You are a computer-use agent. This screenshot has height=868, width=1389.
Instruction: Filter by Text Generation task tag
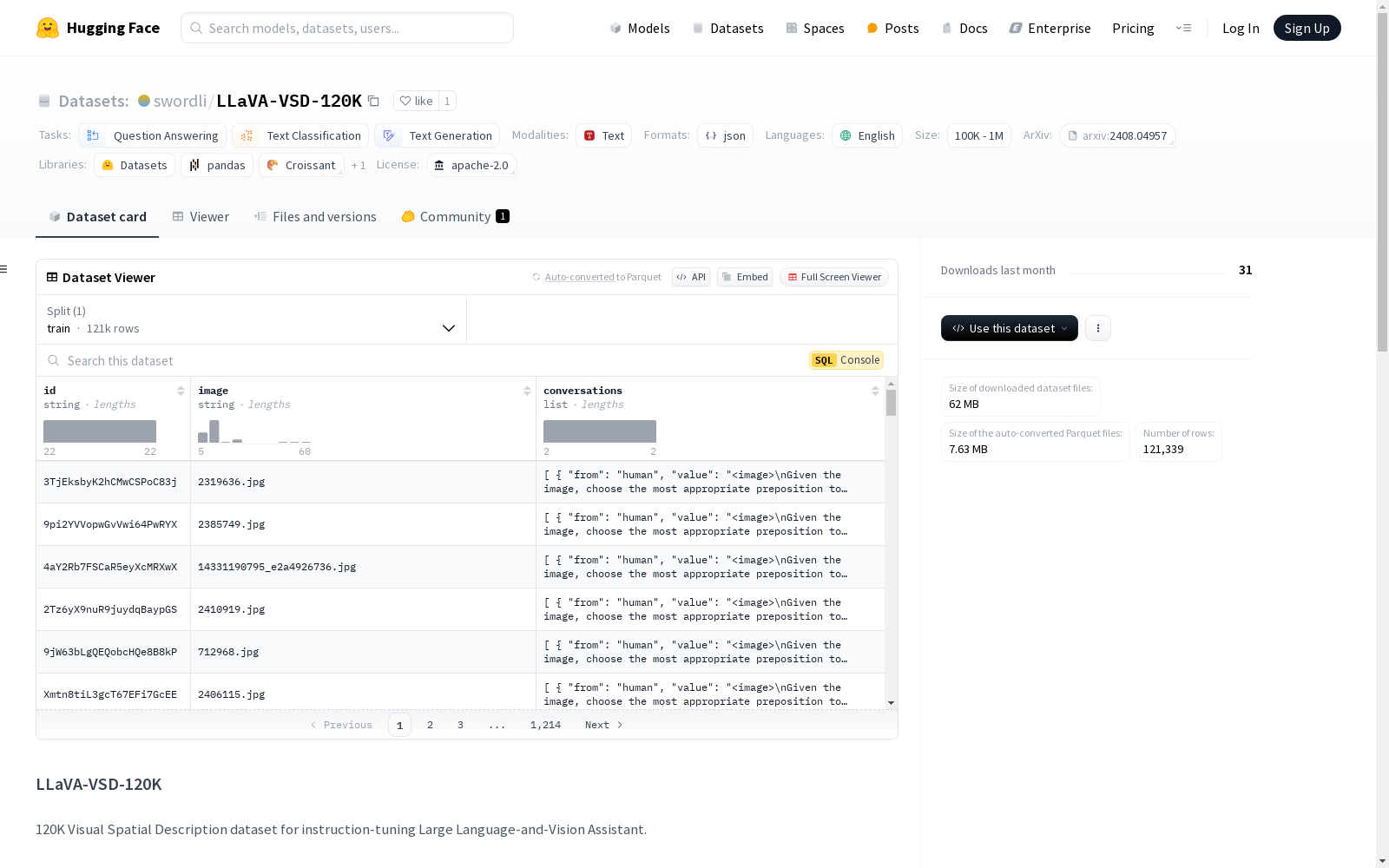point(437,135)
